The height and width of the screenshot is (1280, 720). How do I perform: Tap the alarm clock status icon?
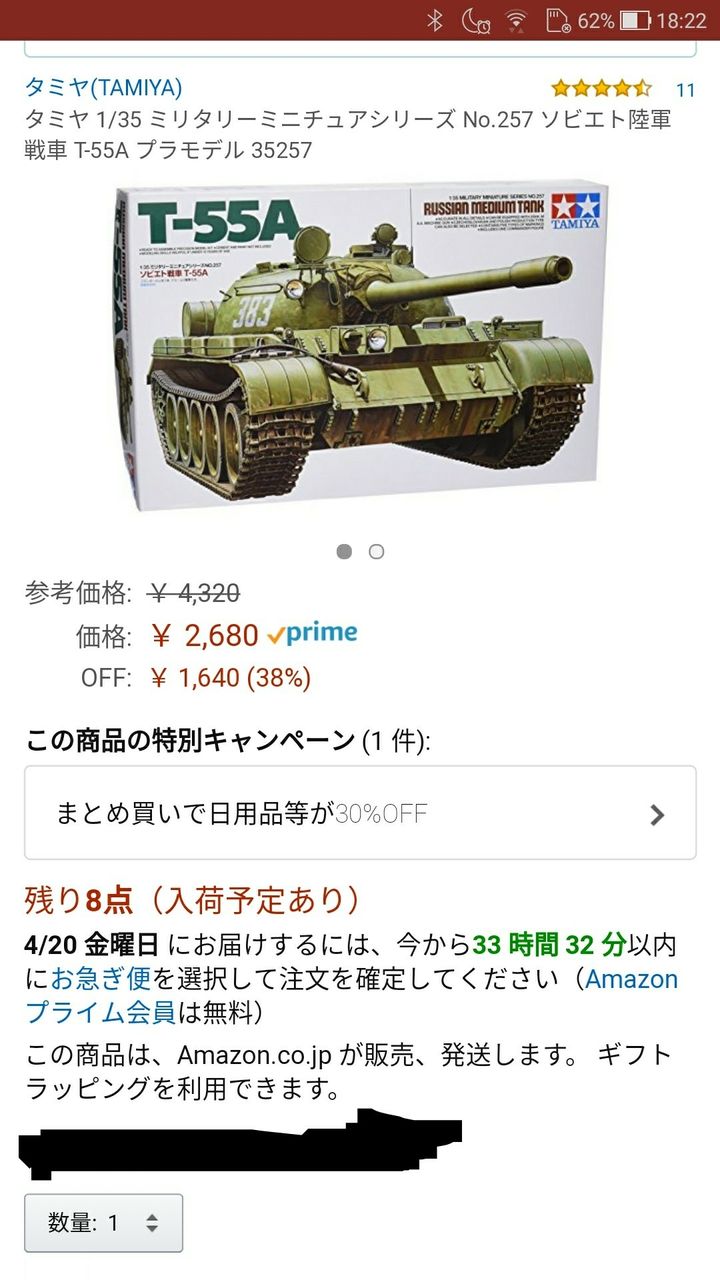pos(476,20)
